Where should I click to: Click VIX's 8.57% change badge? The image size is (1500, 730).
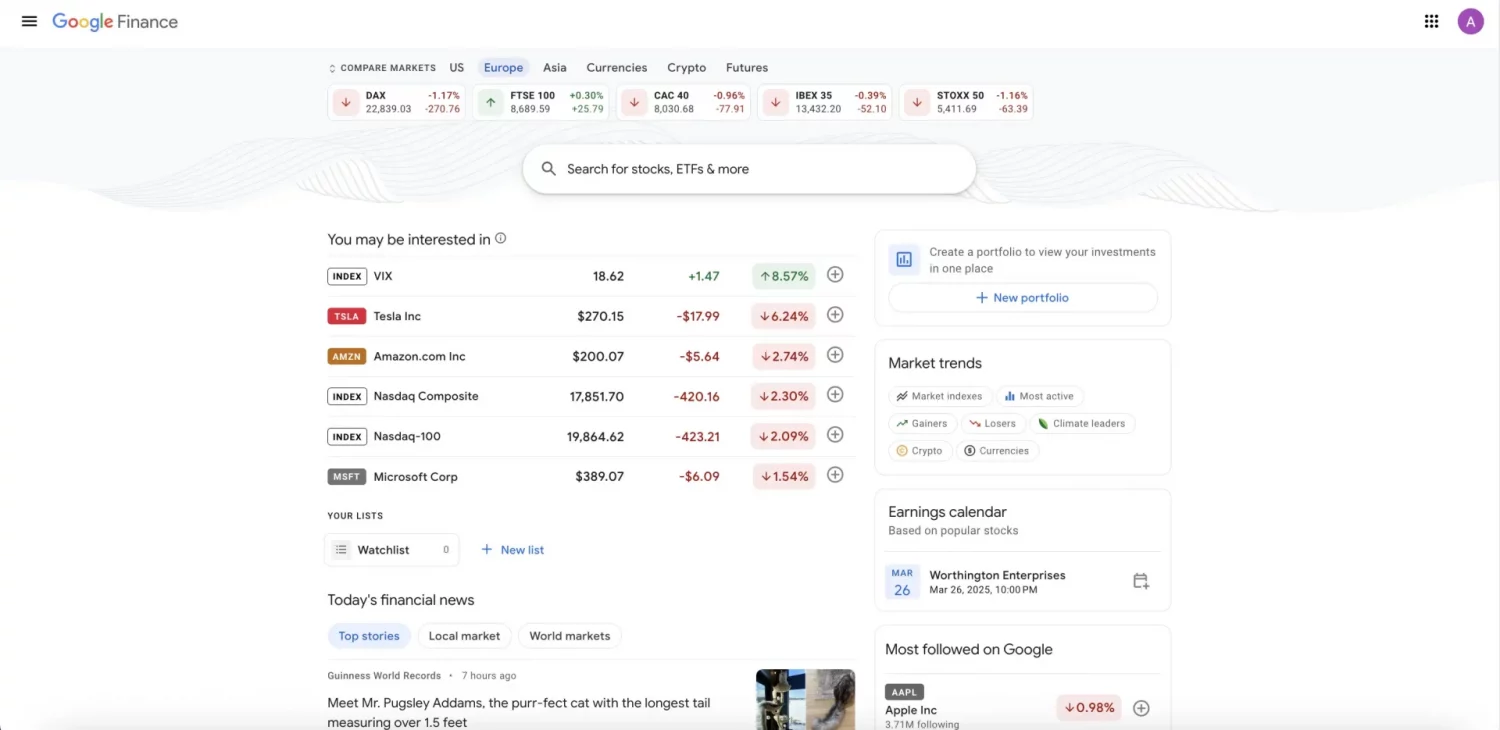click(784, 276)
